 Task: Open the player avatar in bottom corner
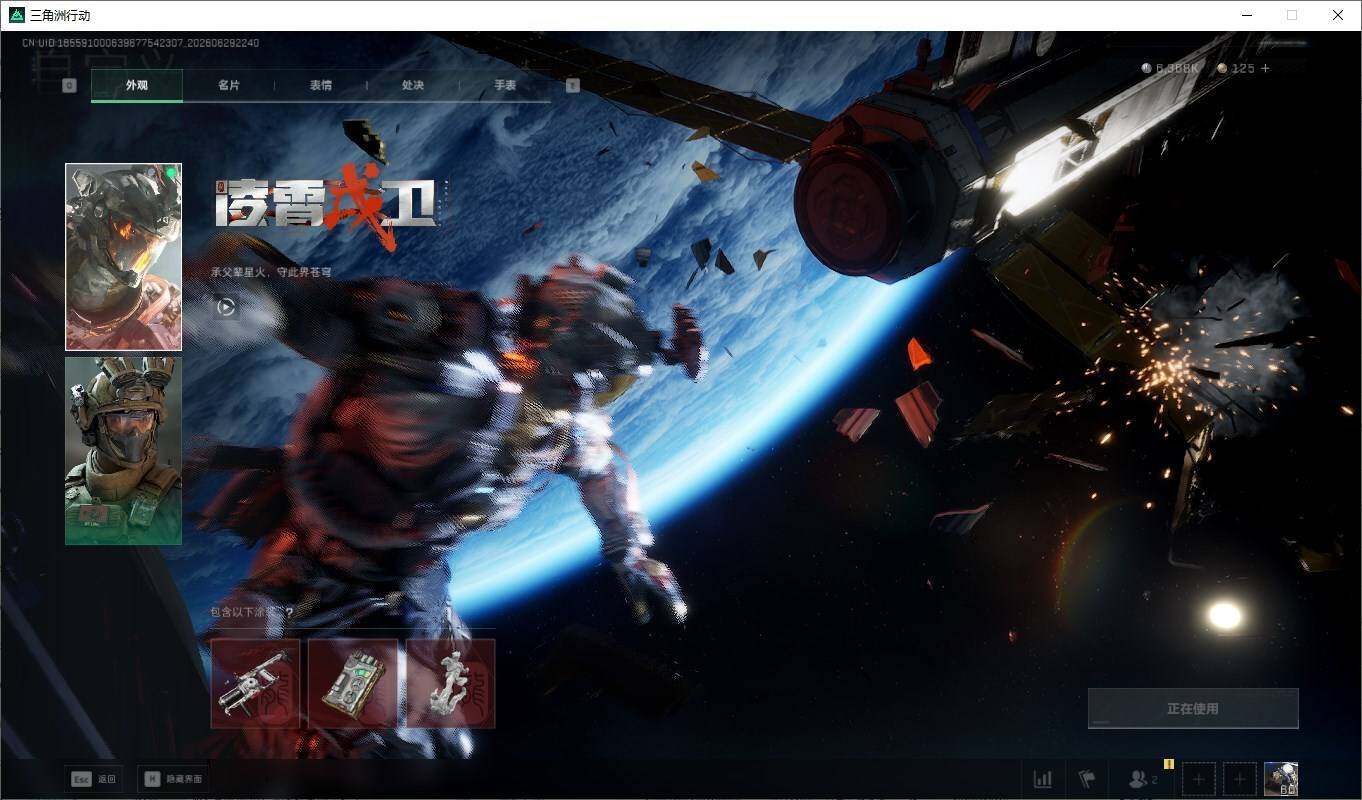point(1281,779)
